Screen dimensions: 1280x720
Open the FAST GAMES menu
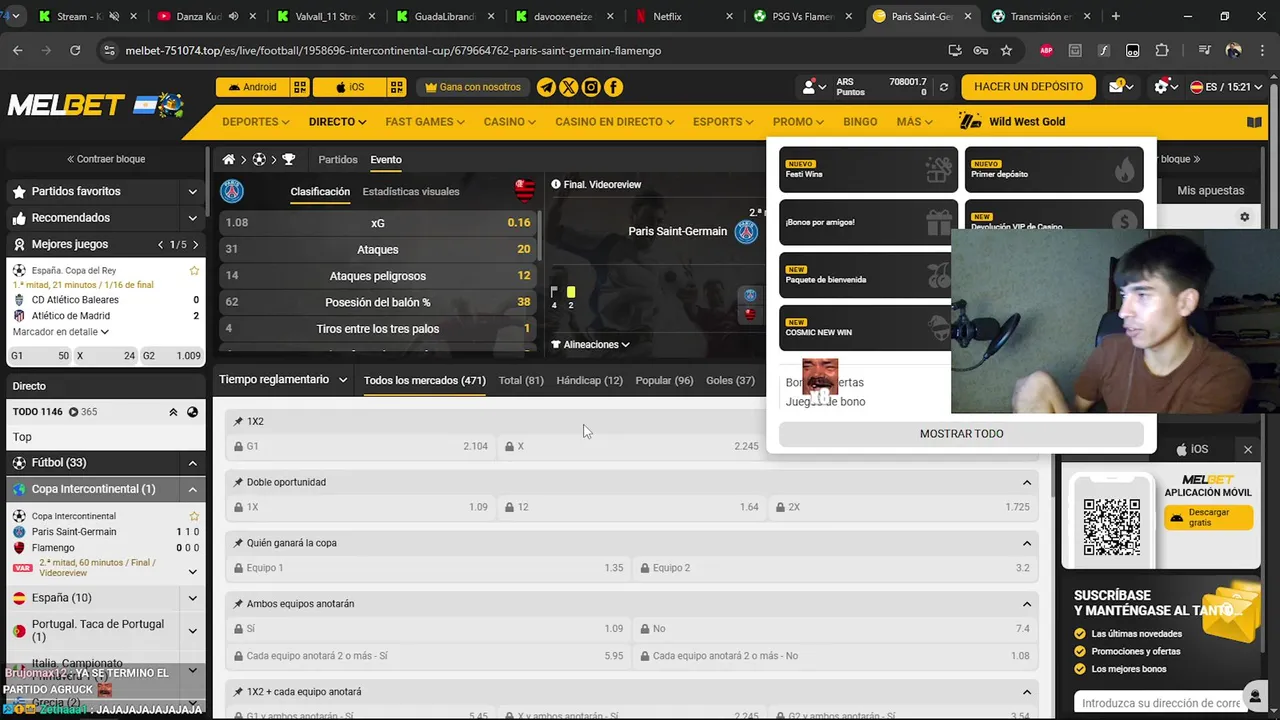tap(425, 122)
